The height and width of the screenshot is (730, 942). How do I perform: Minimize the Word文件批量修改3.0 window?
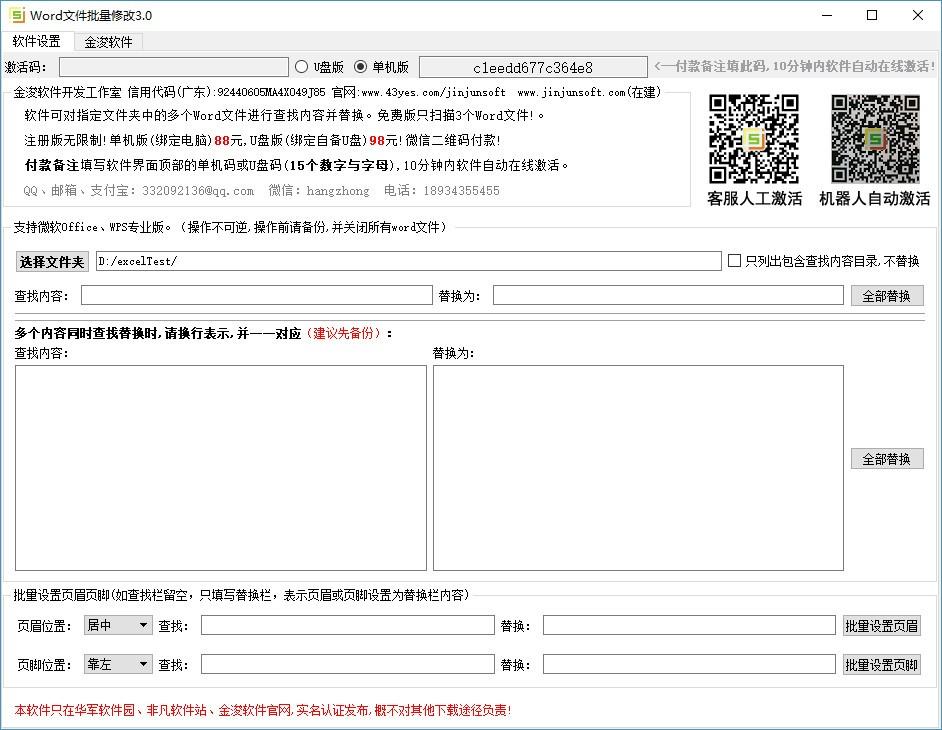[x=827, y=15]
